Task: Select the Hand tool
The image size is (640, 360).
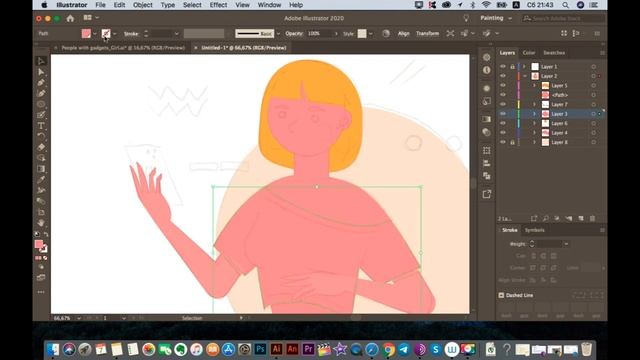Action: click(41, 223)
